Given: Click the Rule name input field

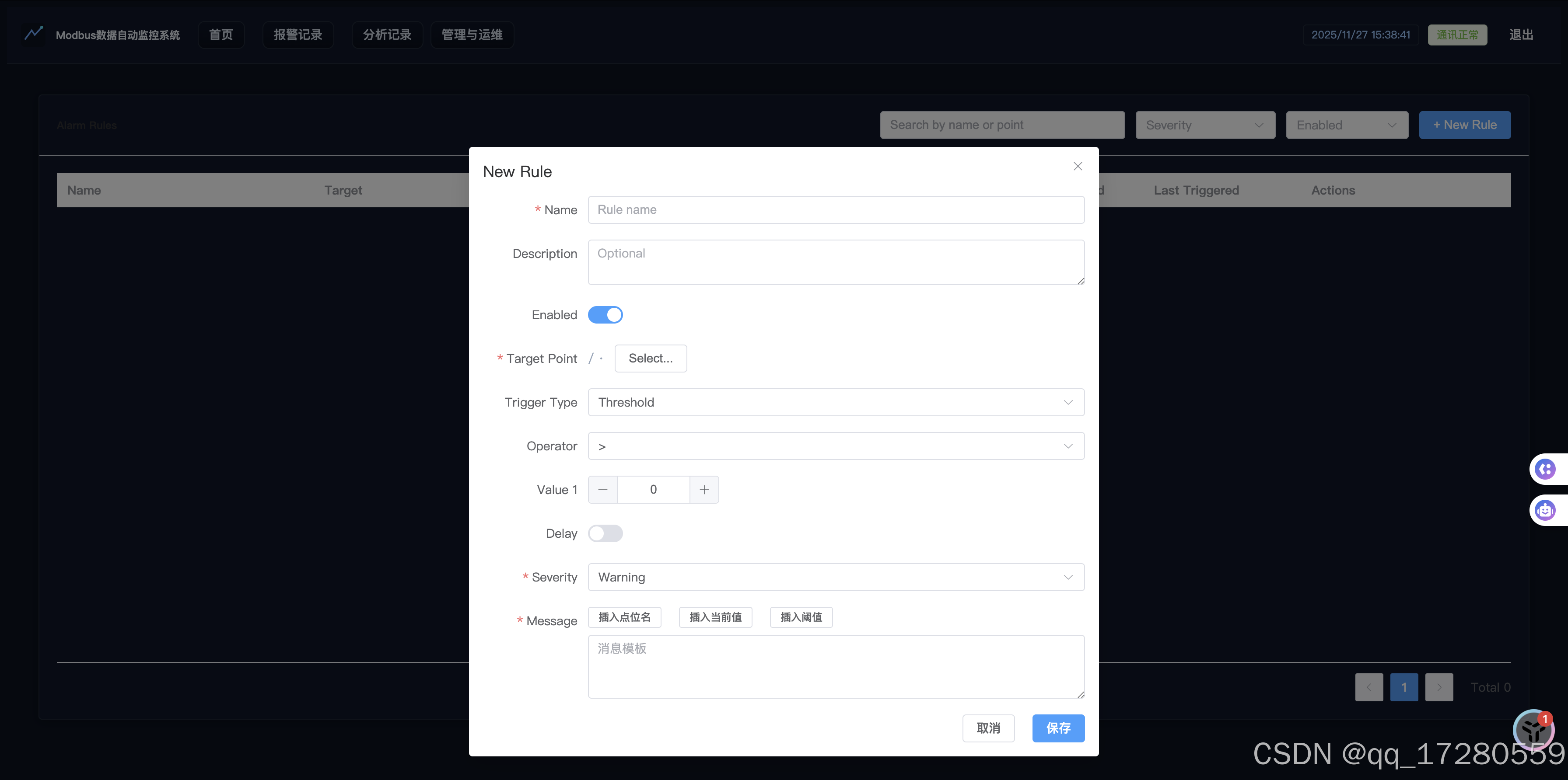Looking at the screenshot, I should click(836, 210).
